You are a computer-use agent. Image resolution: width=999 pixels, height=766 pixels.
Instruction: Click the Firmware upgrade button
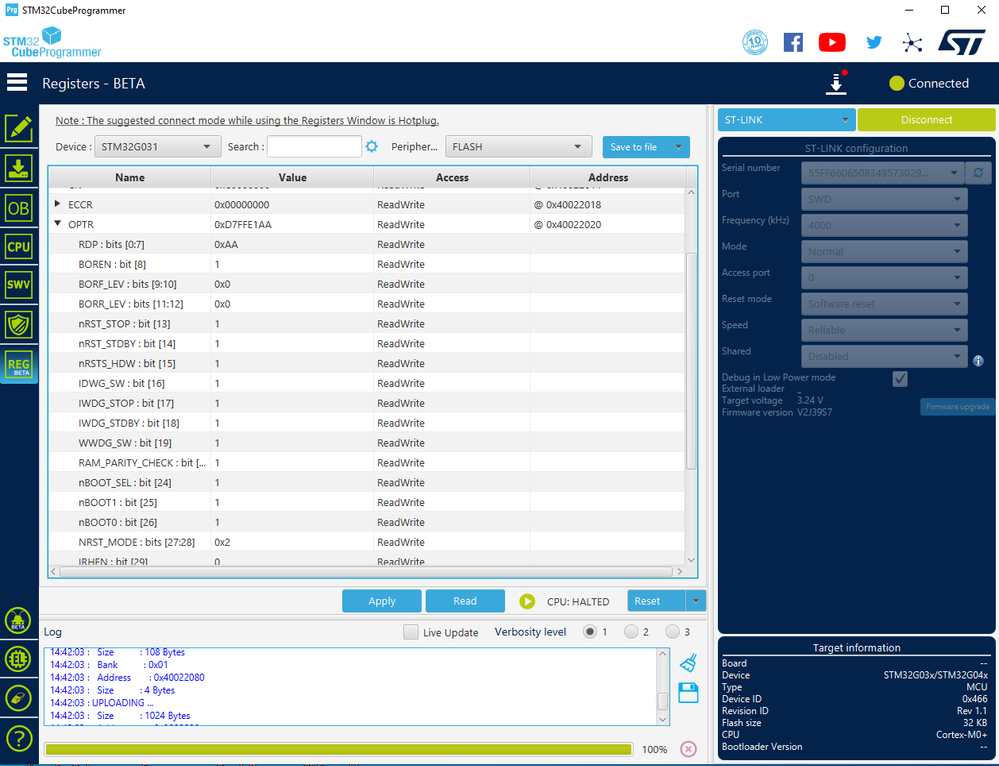click(x=957, y=407)
